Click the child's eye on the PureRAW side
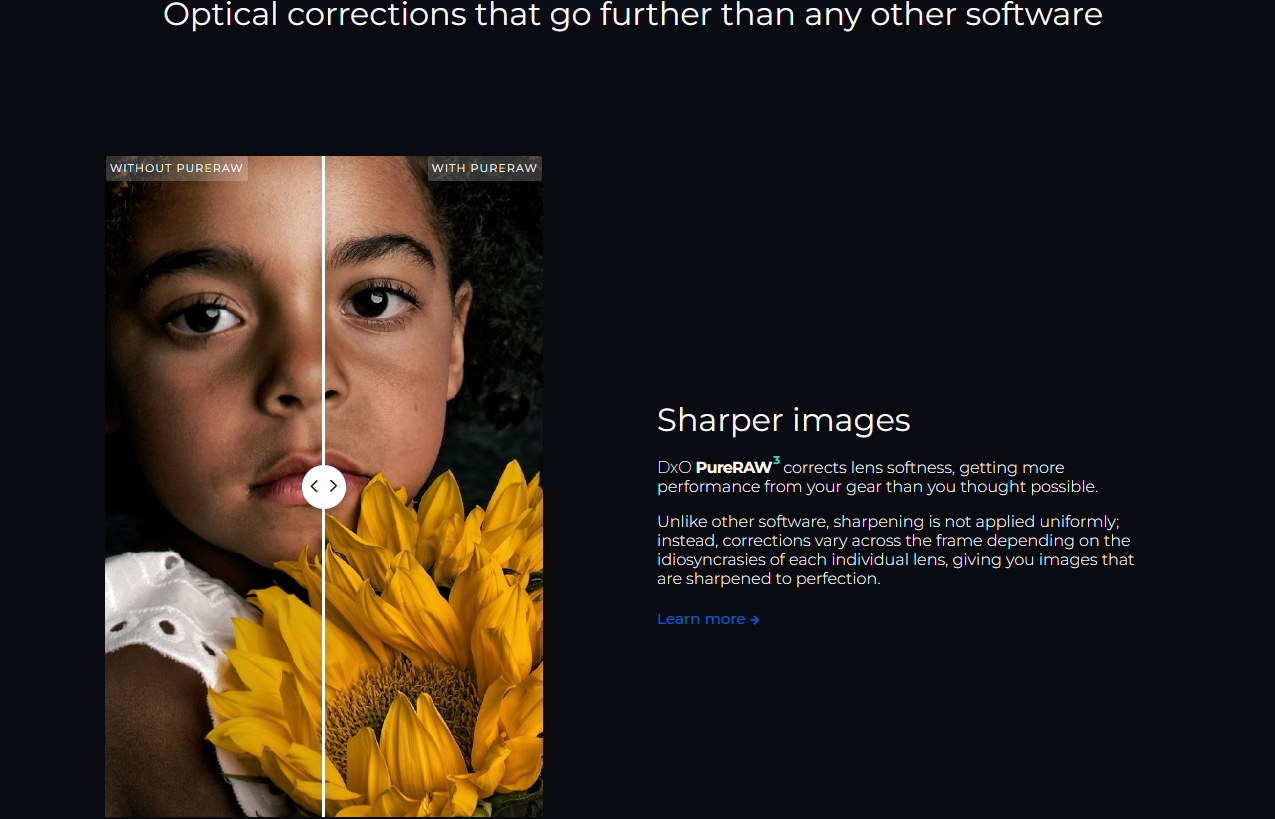This screenshot has height=819, width=1275. coord(374,300)
